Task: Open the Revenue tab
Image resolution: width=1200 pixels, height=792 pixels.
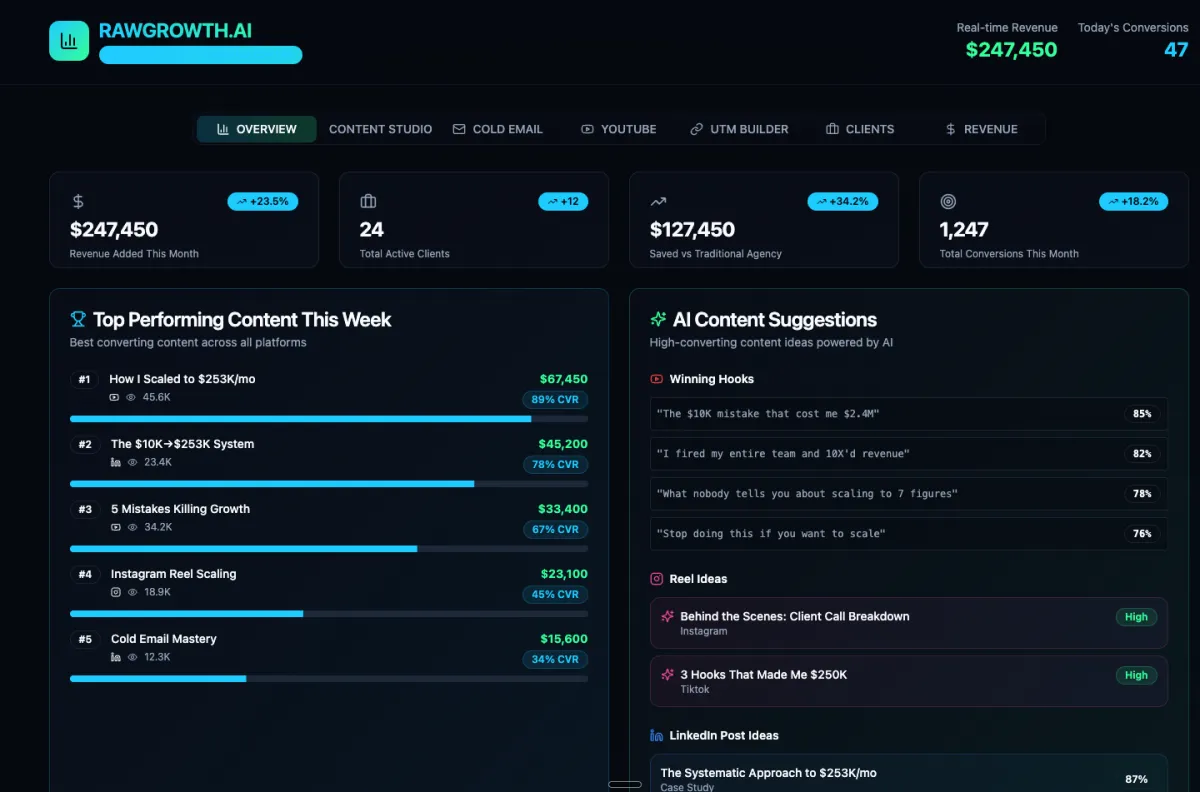Action: click(x=981, y=129)
